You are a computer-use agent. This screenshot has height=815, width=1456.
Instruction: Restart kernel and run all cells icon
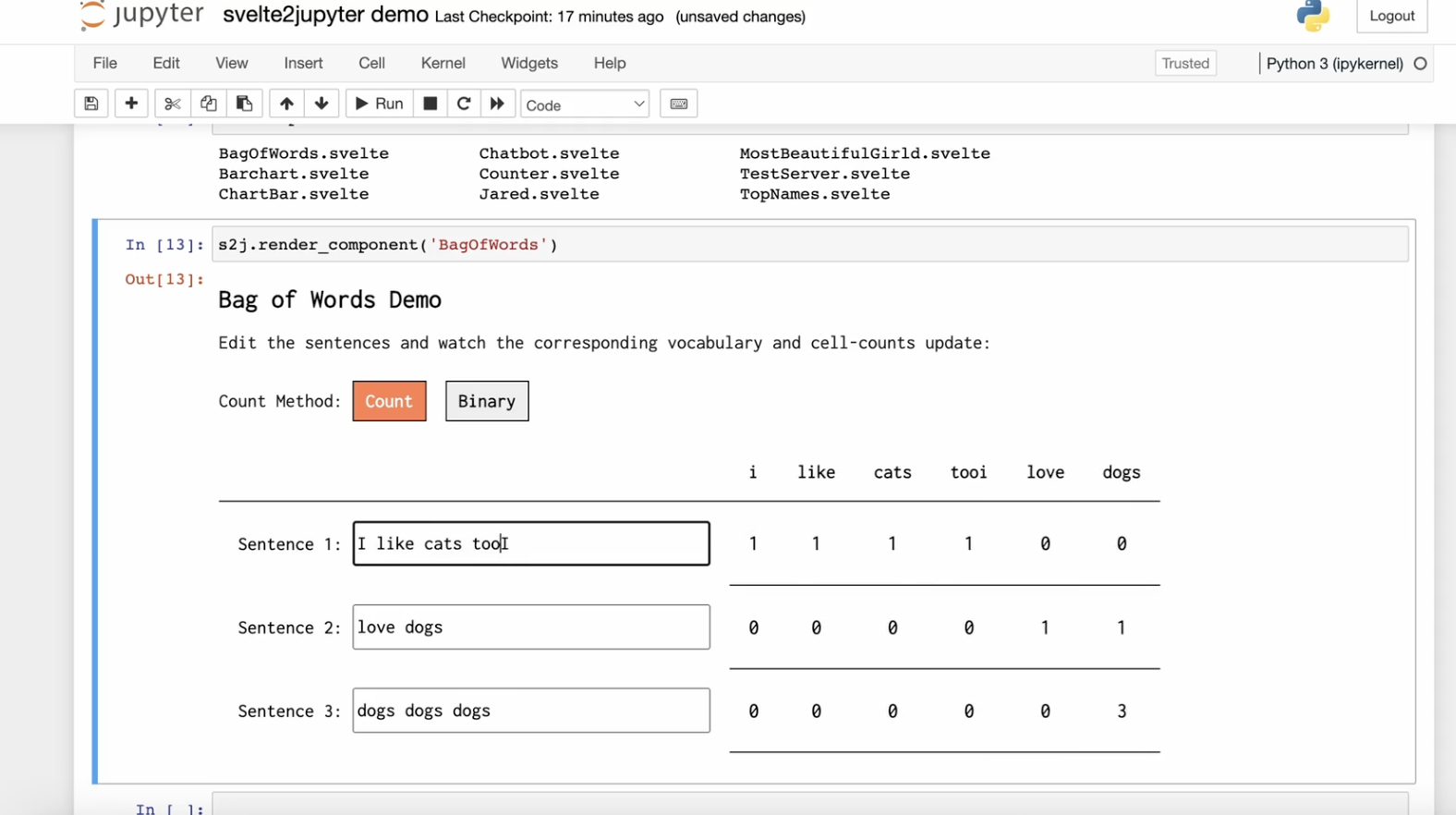click(497, 103)
